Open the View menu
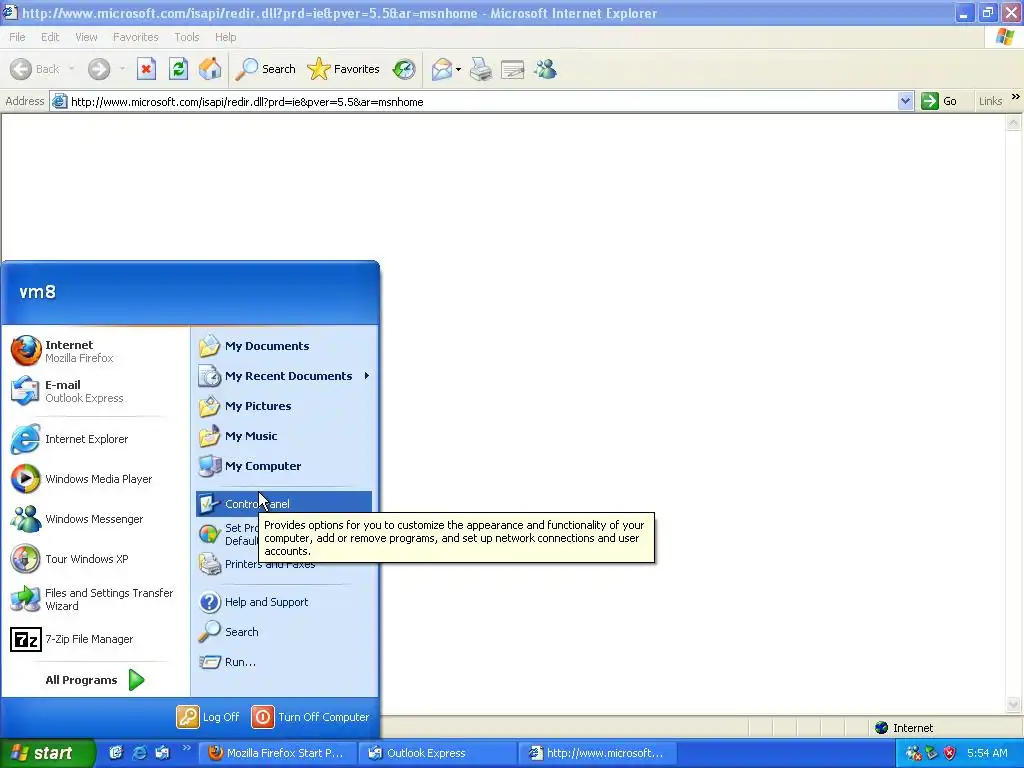 (x=86, y=37)
